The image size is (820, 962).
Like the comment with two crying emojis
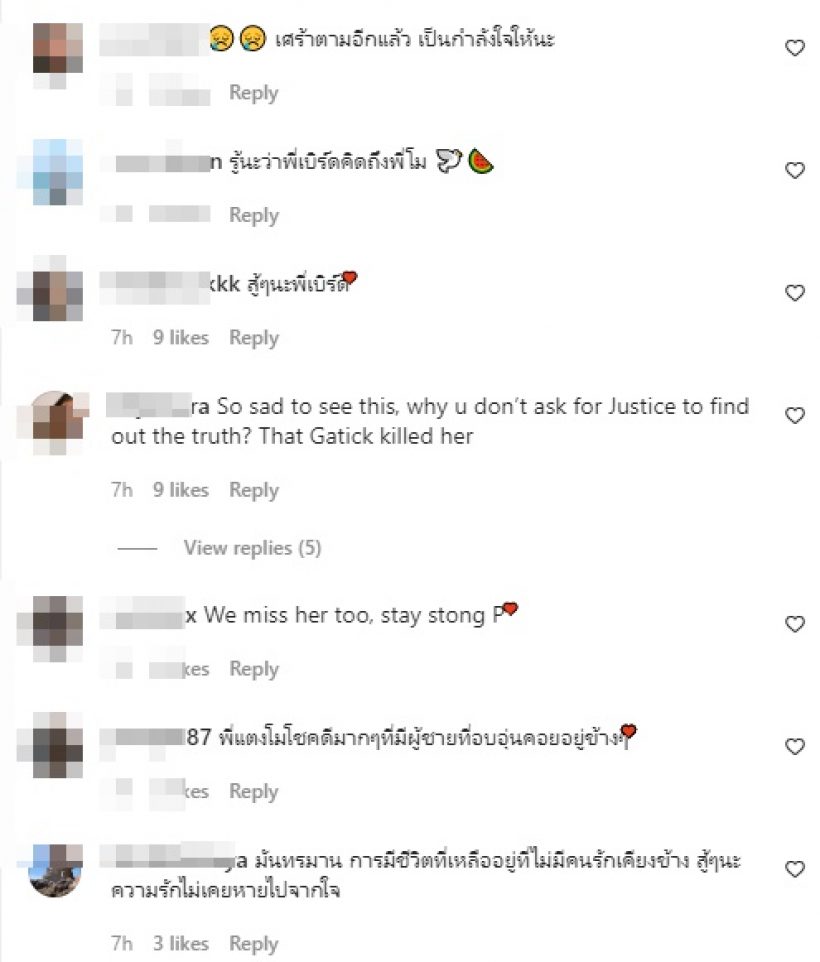pyautogui.click(x=795, y=48)
